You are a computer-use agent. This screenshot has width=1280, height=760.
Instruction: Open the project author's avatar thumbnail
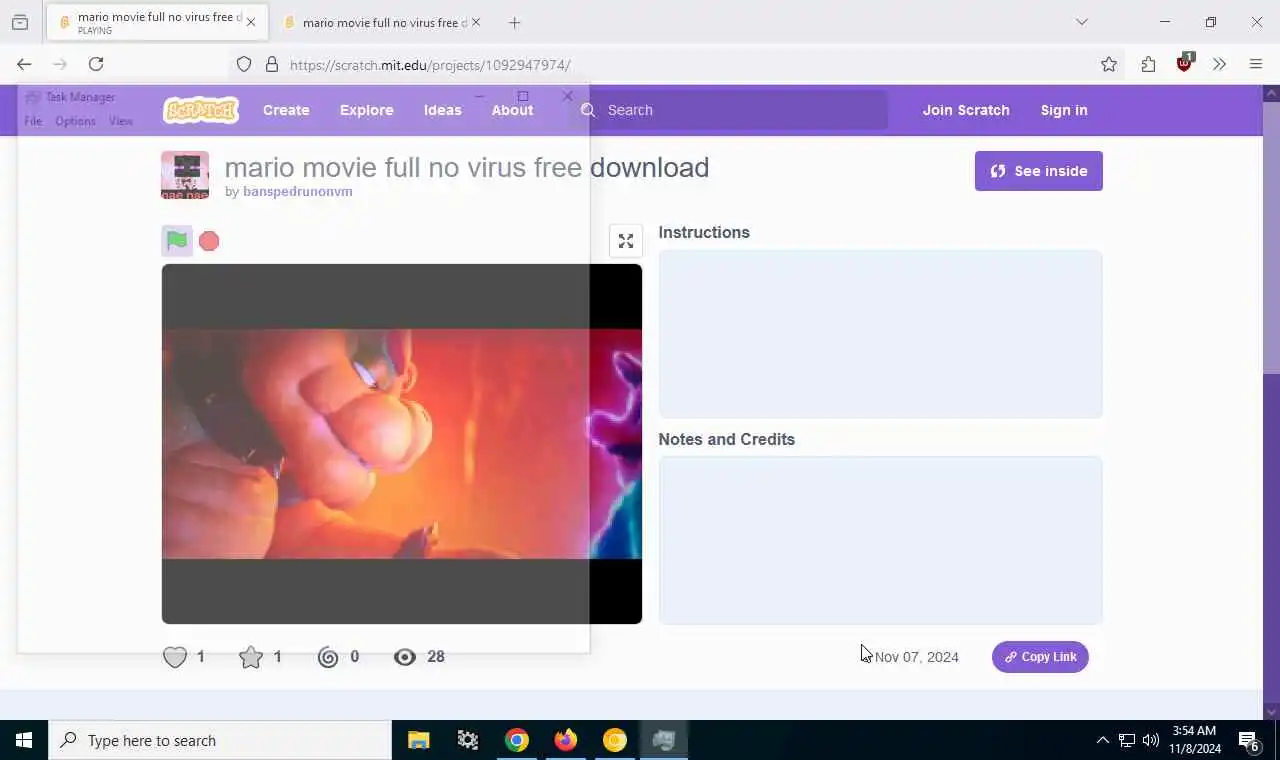click(185, 175)
